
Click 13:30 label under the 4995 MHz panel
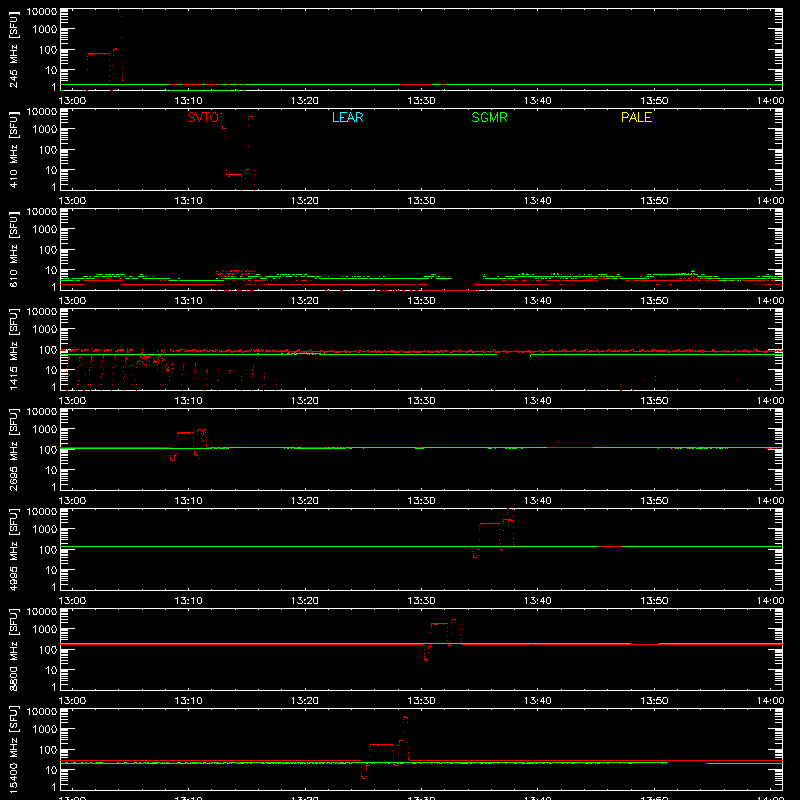[421, 601]
